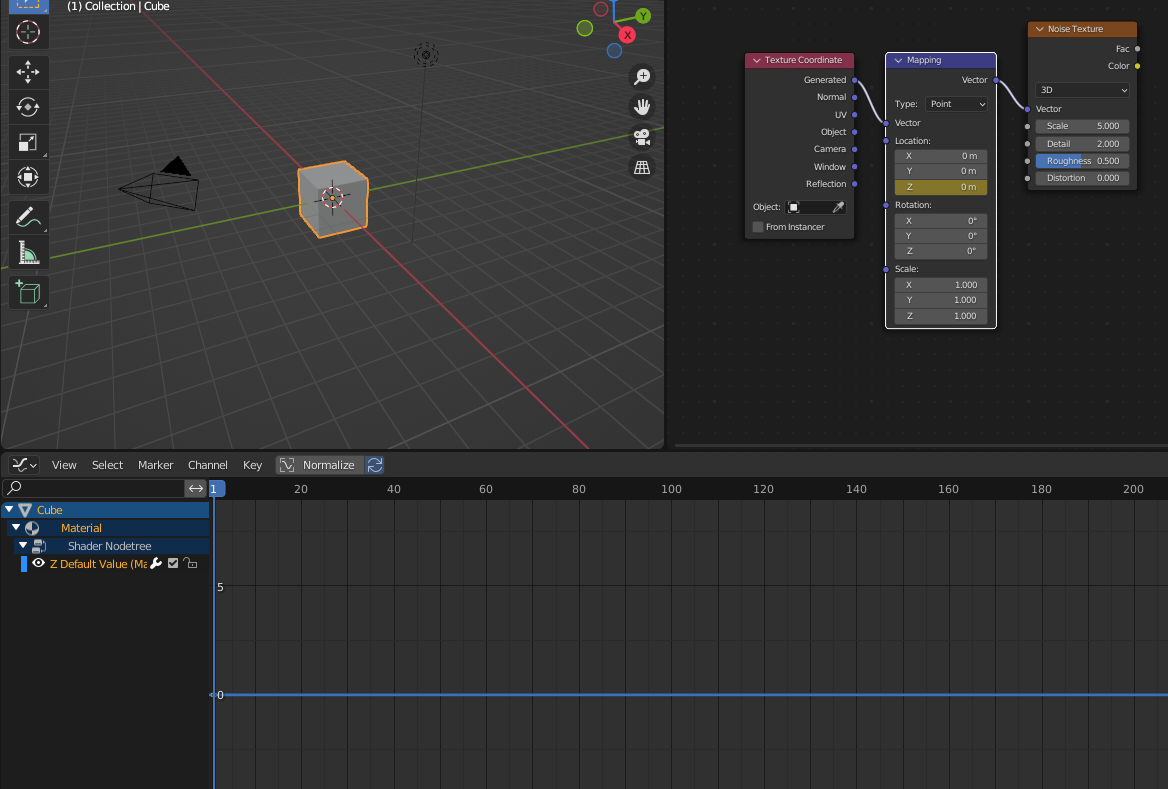
Task: Open the Noise Texture 3D dimensions dropdown
Action: (x=1082, y=90)
